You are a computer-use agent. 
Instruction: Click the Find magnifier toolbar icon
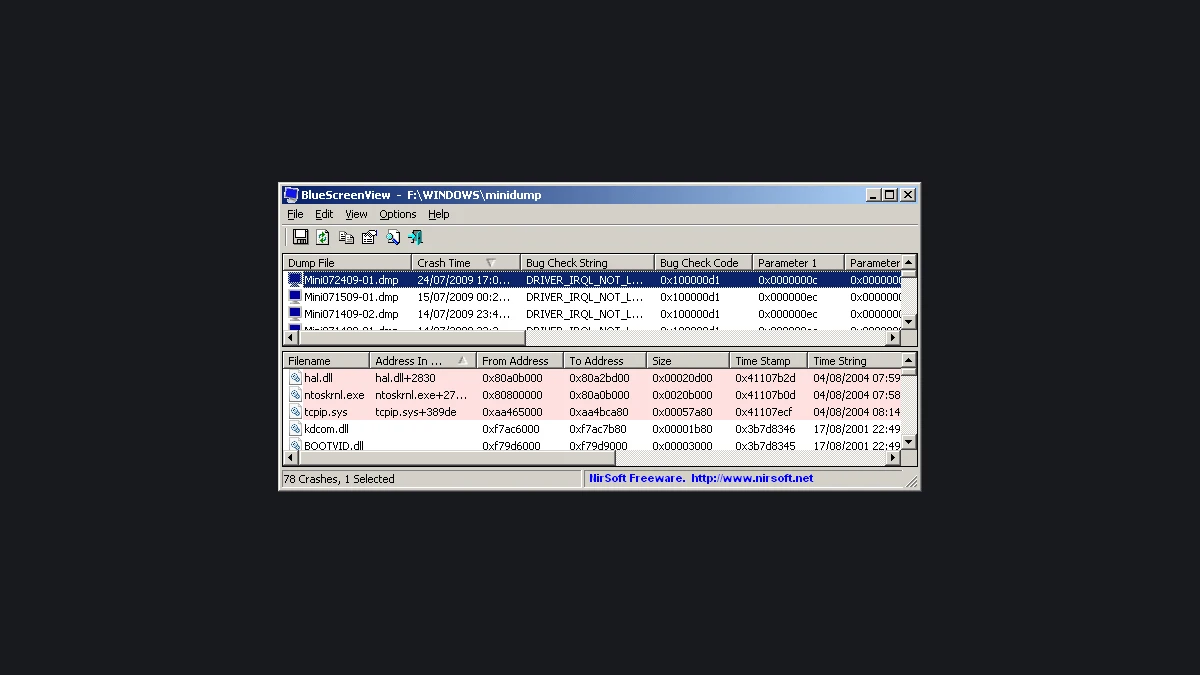(x=392, y=237)
